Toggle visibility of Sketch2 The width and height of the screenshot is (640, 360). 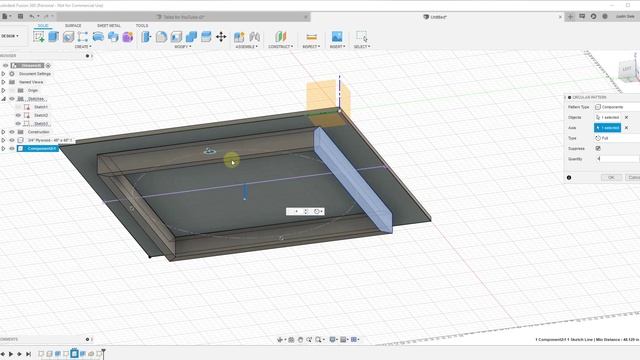pyautogui.click(x=18, y=115)
